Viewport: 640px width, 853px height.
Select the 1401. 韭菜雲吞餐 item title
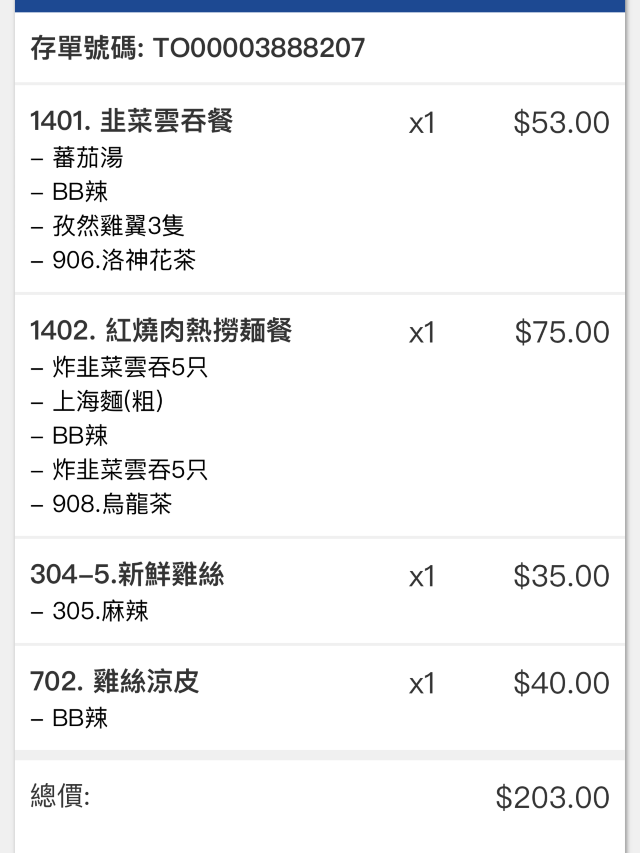pos(131,122)
